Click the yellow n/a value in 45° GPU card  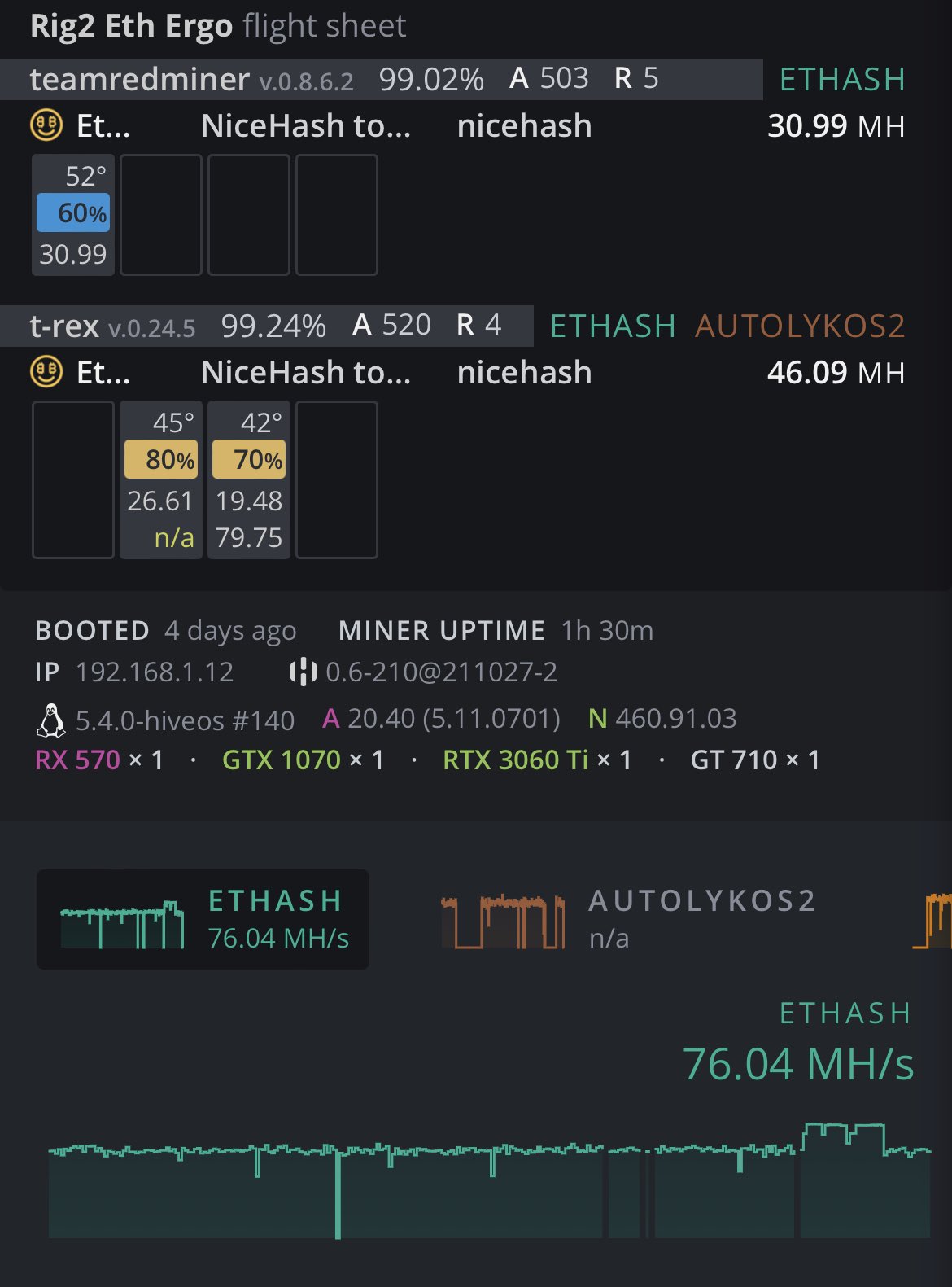click(174, 537)
